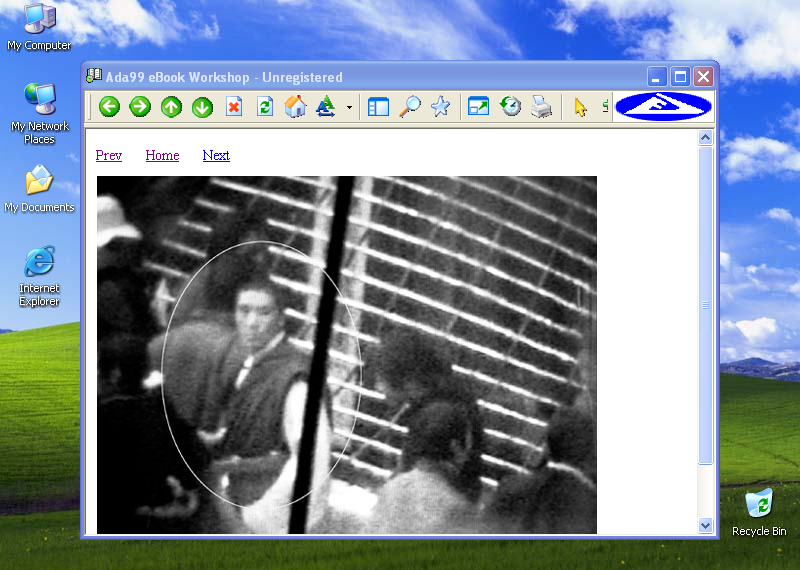
Task: Toggle the contents side panel icon
Action: click(x=378, y=107)
